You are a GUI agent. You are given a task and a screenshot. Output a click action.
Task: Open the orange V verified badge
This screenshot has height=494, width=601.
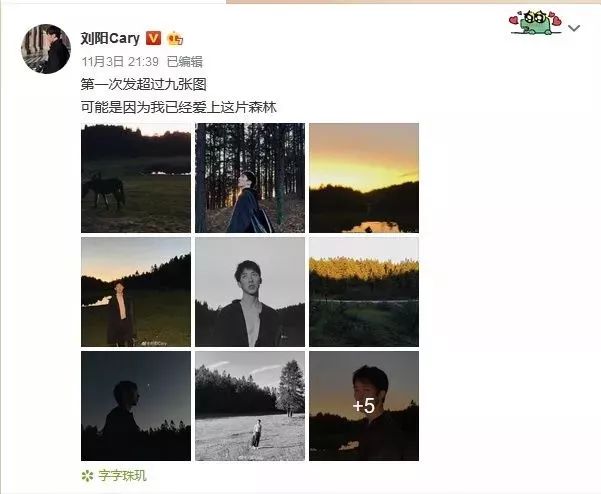[x=153, y=38]
